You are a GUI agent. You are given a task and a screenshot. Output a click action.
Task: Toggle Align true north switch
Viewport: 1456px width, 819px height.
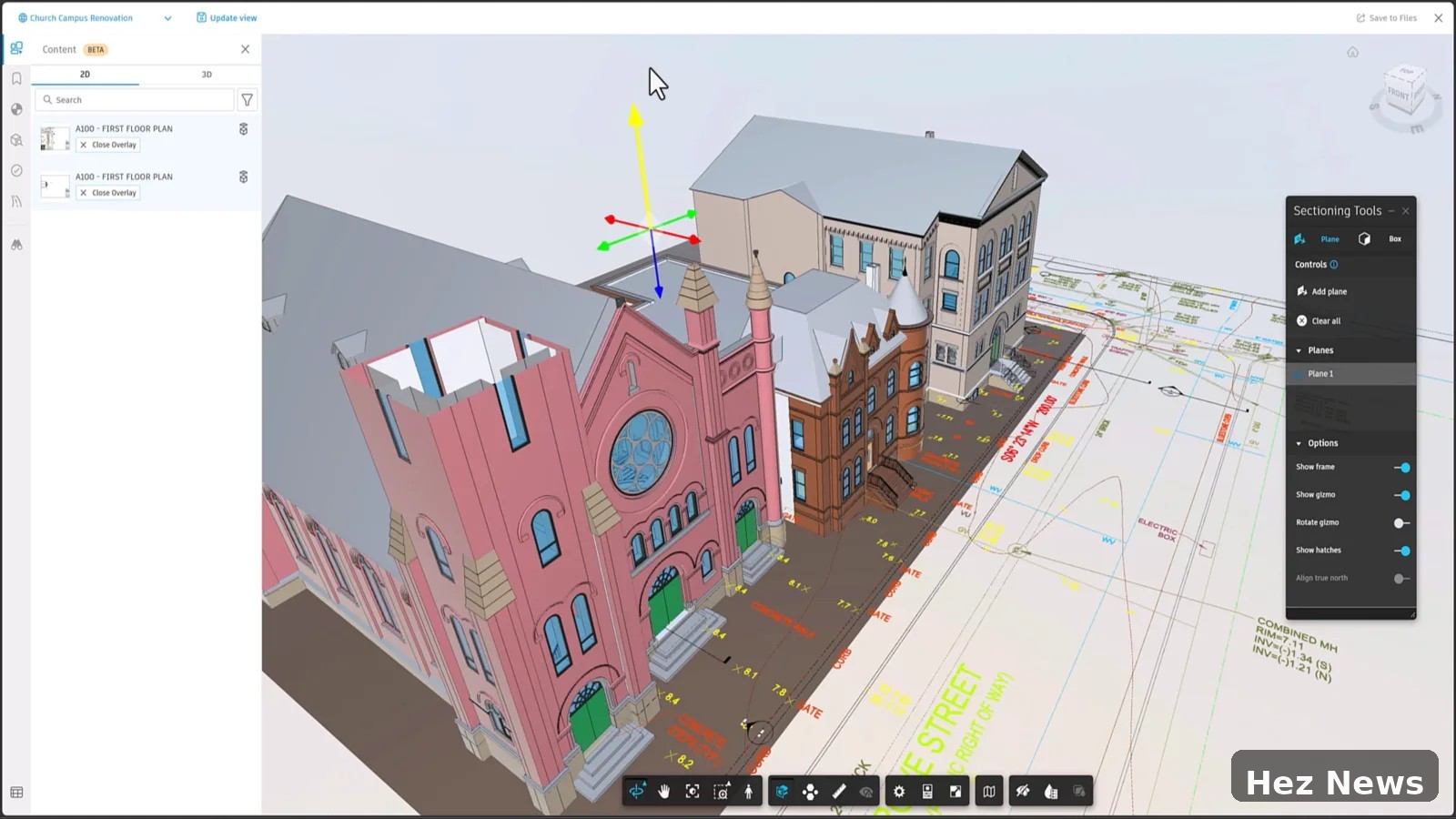[1401, 579]
